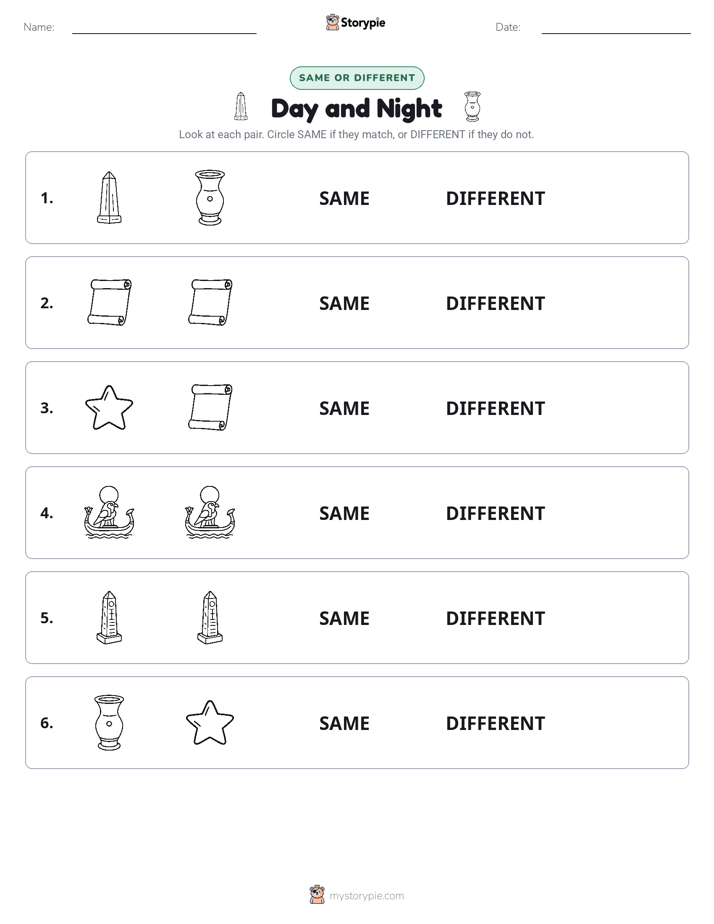Open the mystorypie.com footer link

366,896
